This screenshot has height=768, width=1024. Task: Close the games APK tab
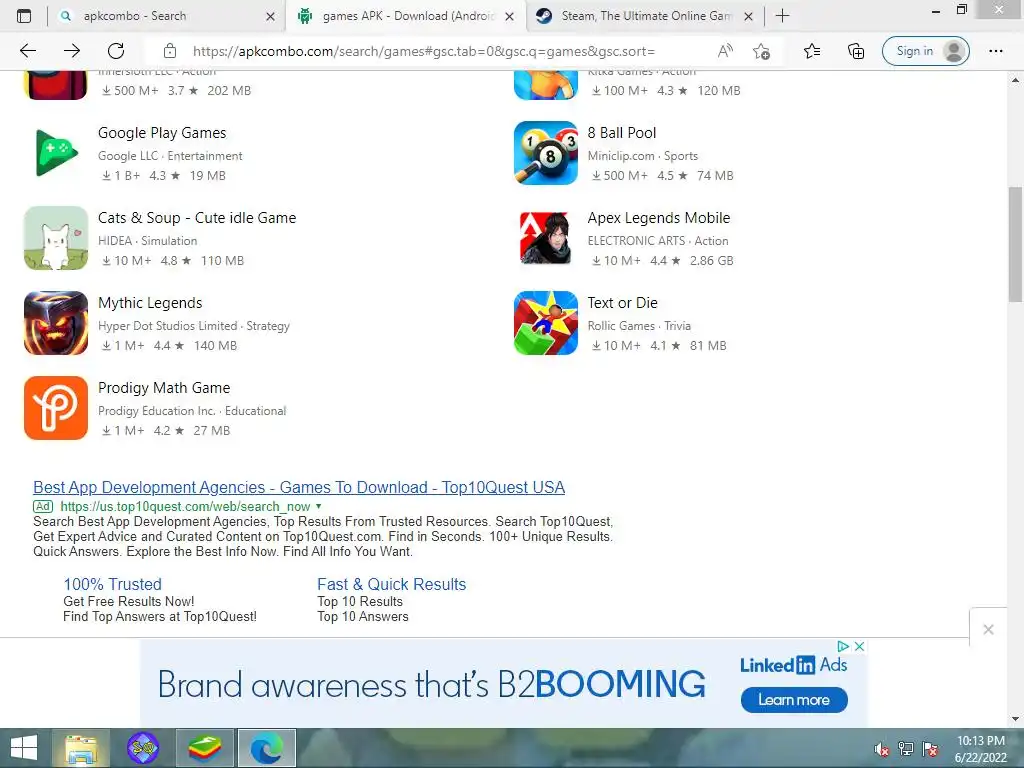[x=510, y=16]
